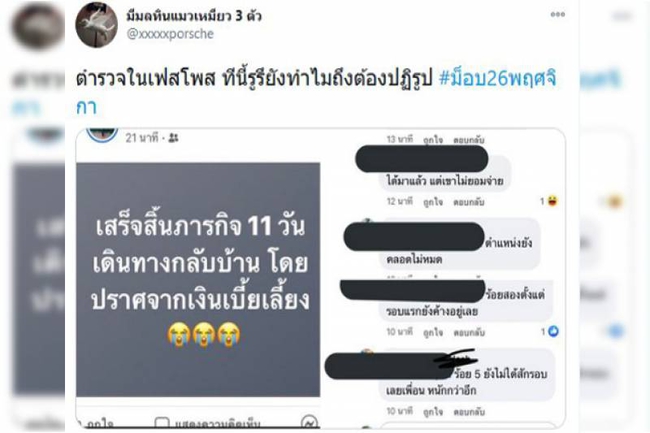The image size is (650, 433).
Task: Click ตอบกลับ under the 12 นาที comment
Action: coord(469,202)
